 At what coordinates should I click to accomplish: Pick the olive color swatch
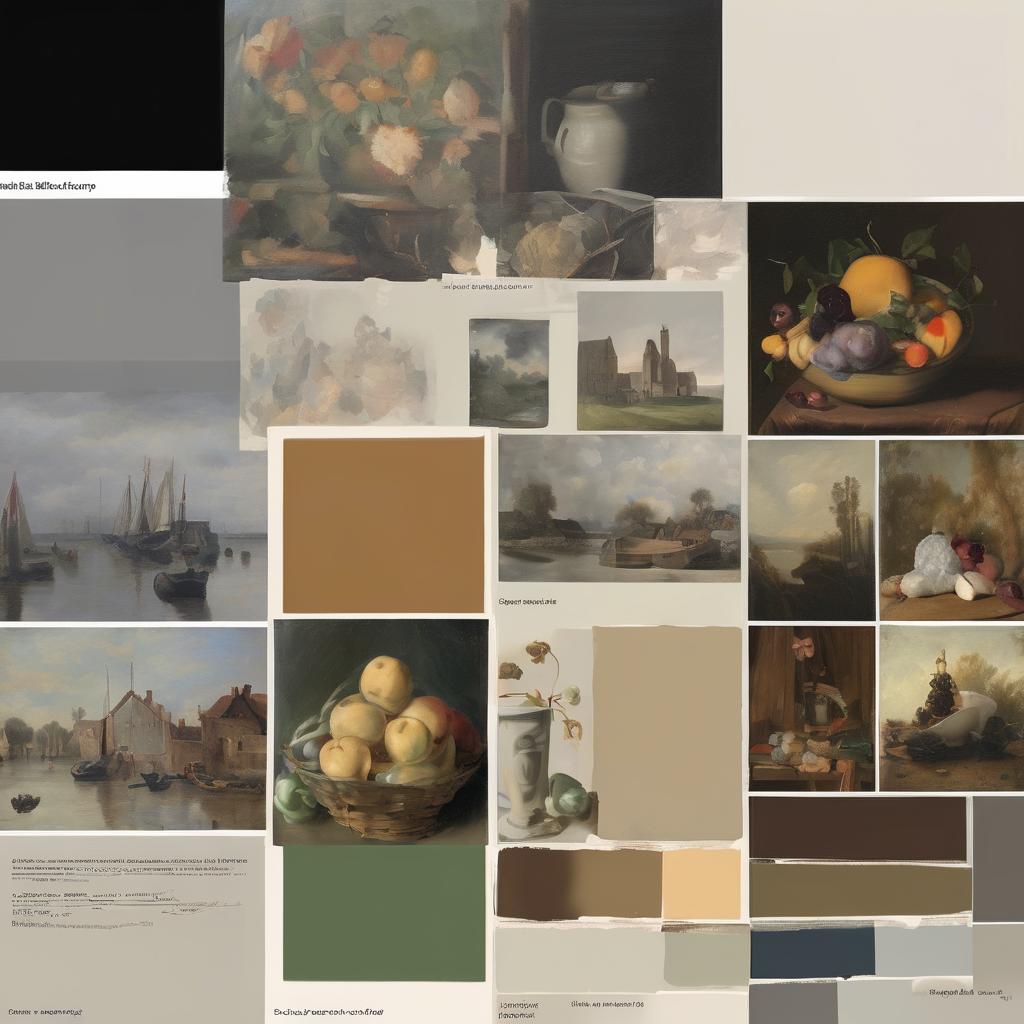click(859, 889)
